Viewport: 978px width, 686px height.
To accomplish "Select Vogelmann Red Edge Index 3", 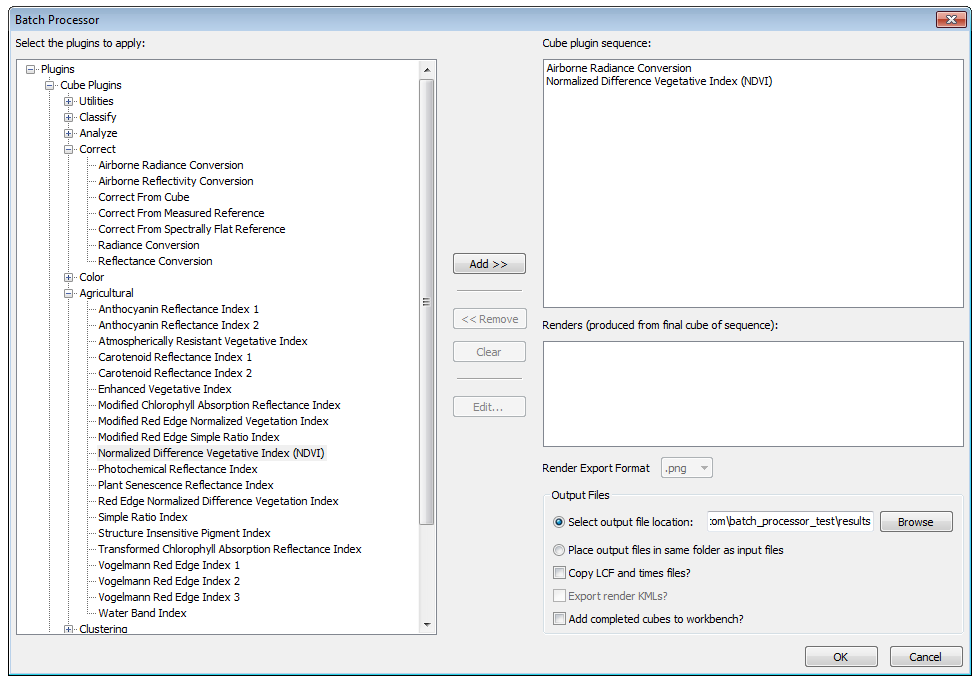I will 169,597.
